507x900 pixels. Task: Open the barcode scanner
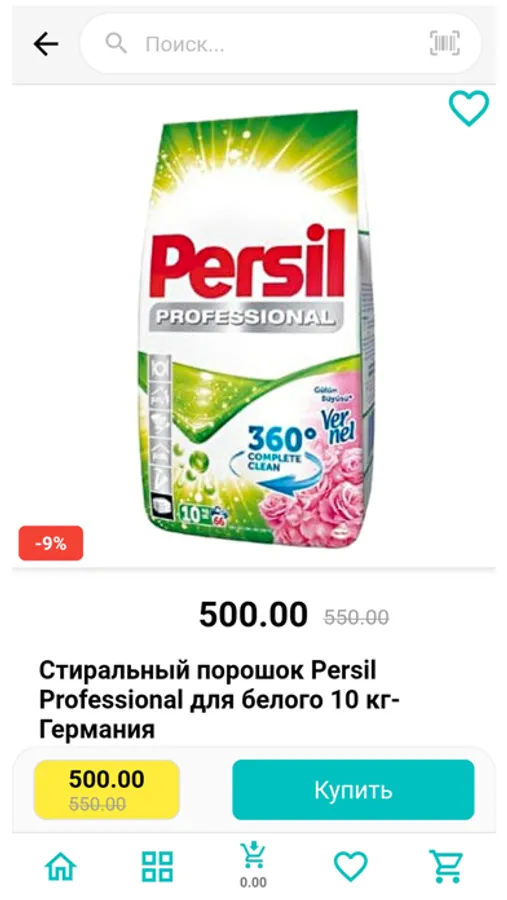(x=444, y=43)
